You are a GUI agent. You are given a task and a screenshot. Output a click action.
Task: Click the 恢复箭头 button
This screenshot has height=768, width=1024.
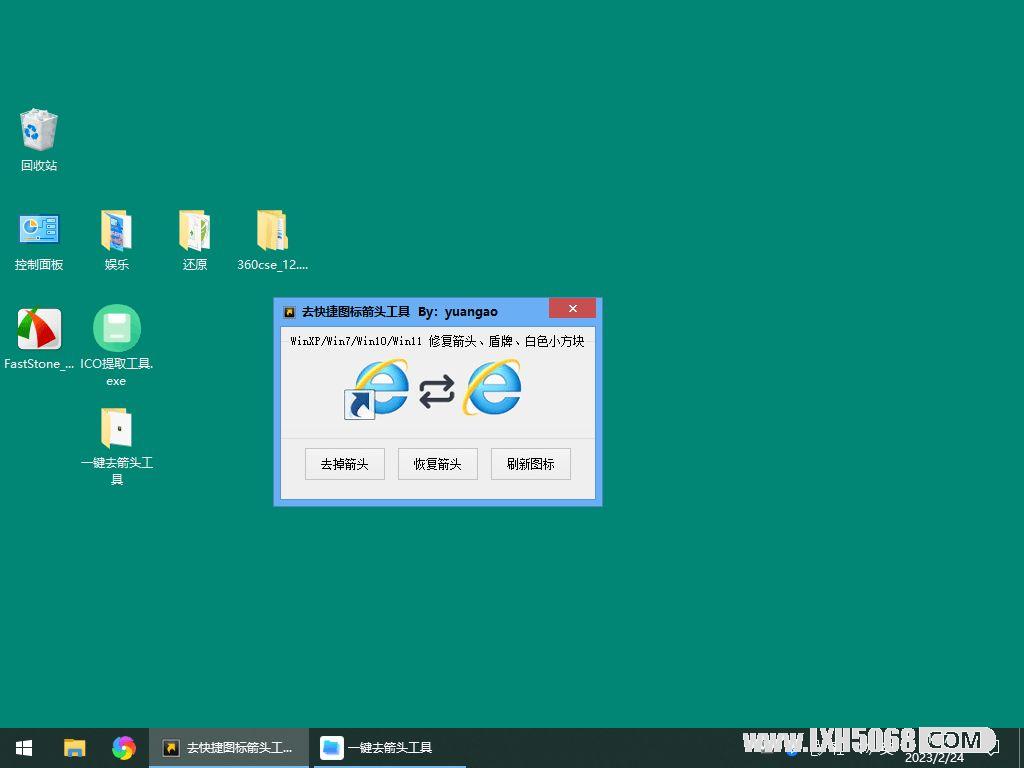(x=438, y=464)
